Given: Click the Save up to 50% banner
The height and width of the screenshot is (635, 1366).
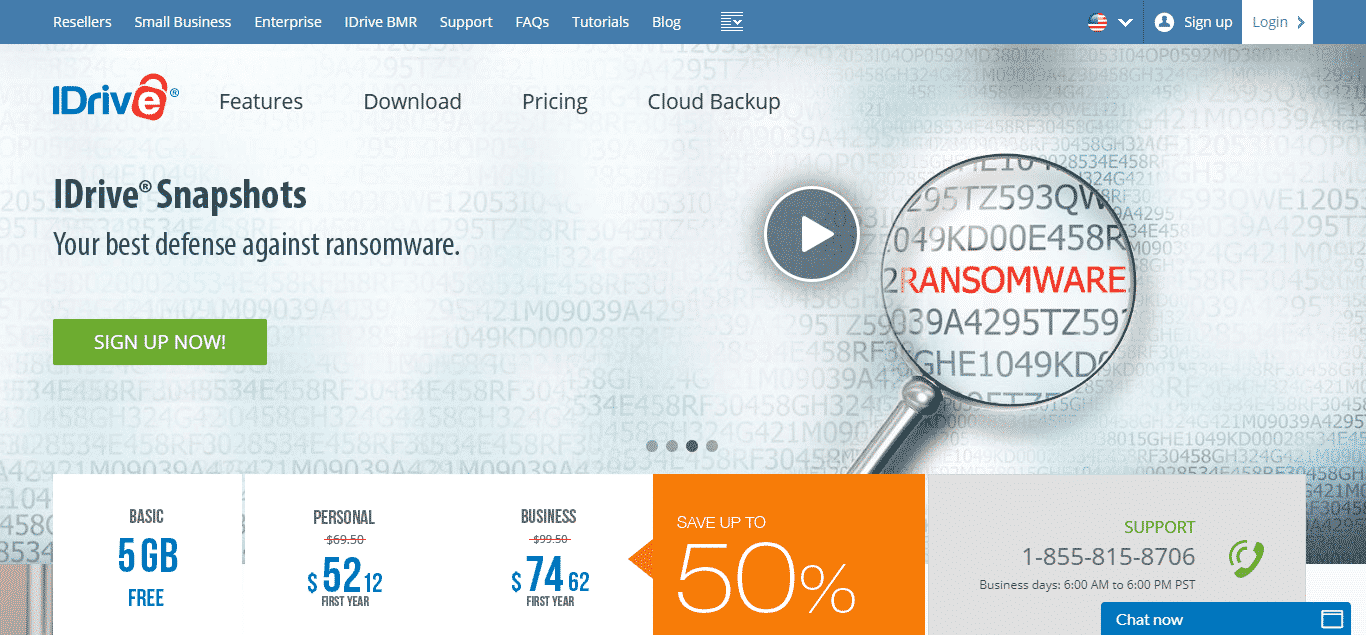Looking at the screenshot, I should [x=789, y=554].
